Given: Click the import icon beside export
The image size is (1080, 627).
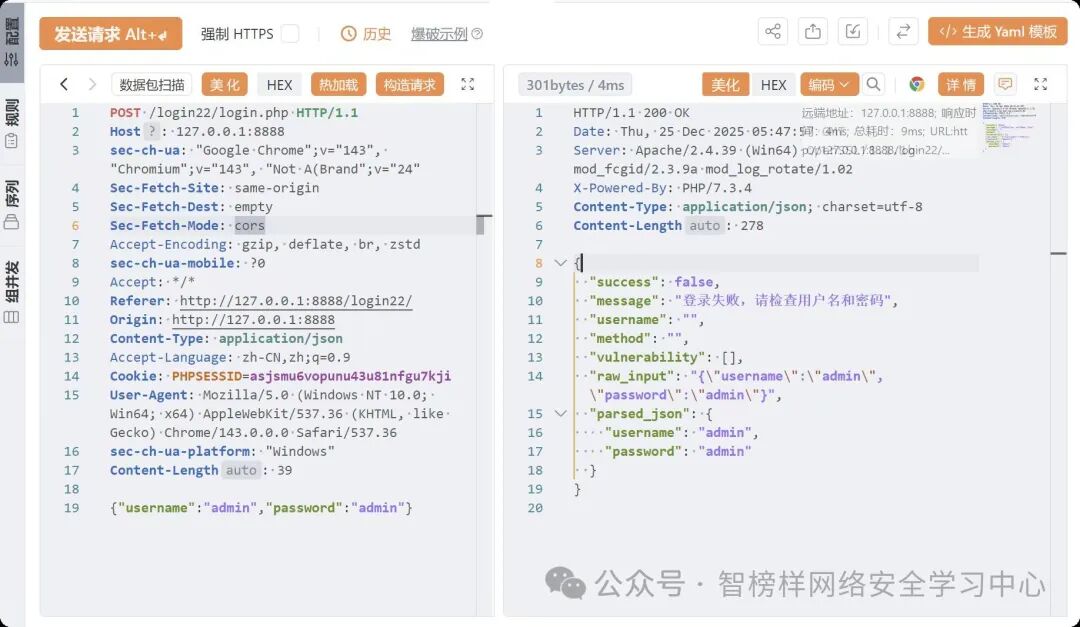Looking at the screenshot, I should (x=853, y=32).
